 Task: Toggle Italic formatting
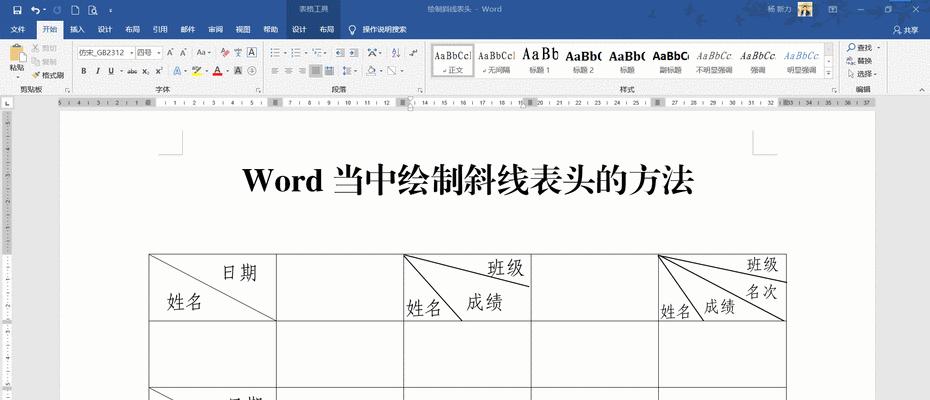(97, 71)
